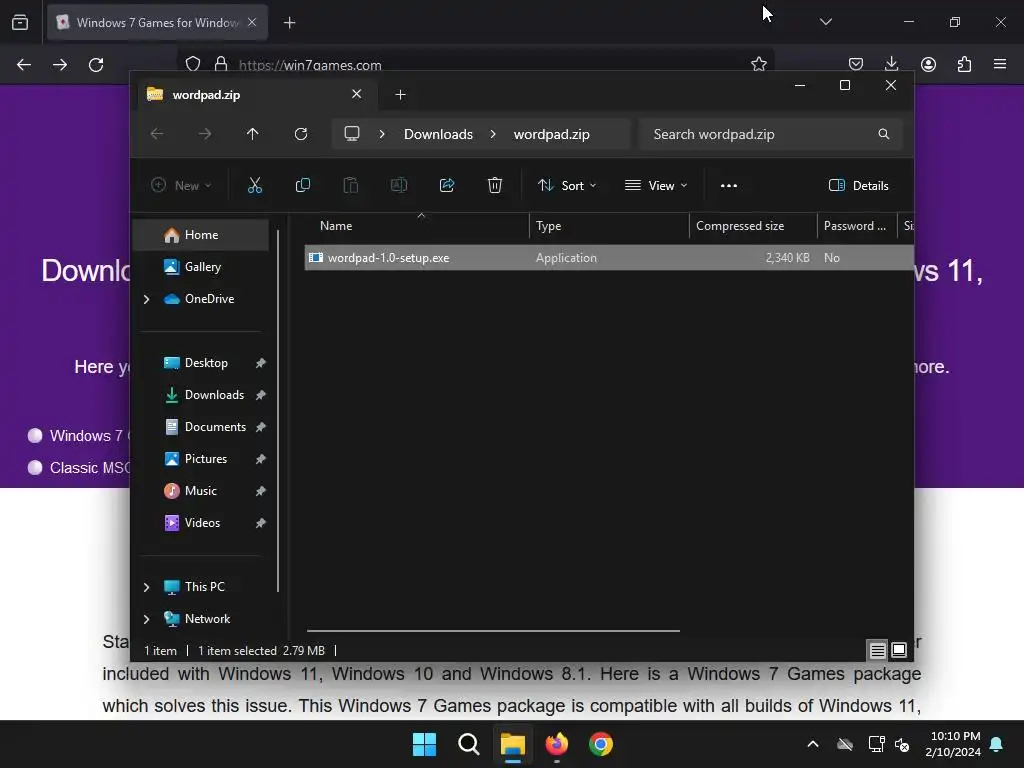Refresh the Explorer folder view
Viewport: 1024px width, 768px height.
pos(300,134)
